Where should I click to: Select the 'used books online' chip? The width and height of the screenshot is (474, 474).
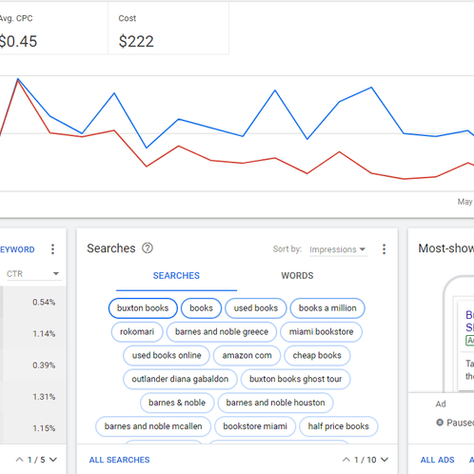[x=166, y=355]
